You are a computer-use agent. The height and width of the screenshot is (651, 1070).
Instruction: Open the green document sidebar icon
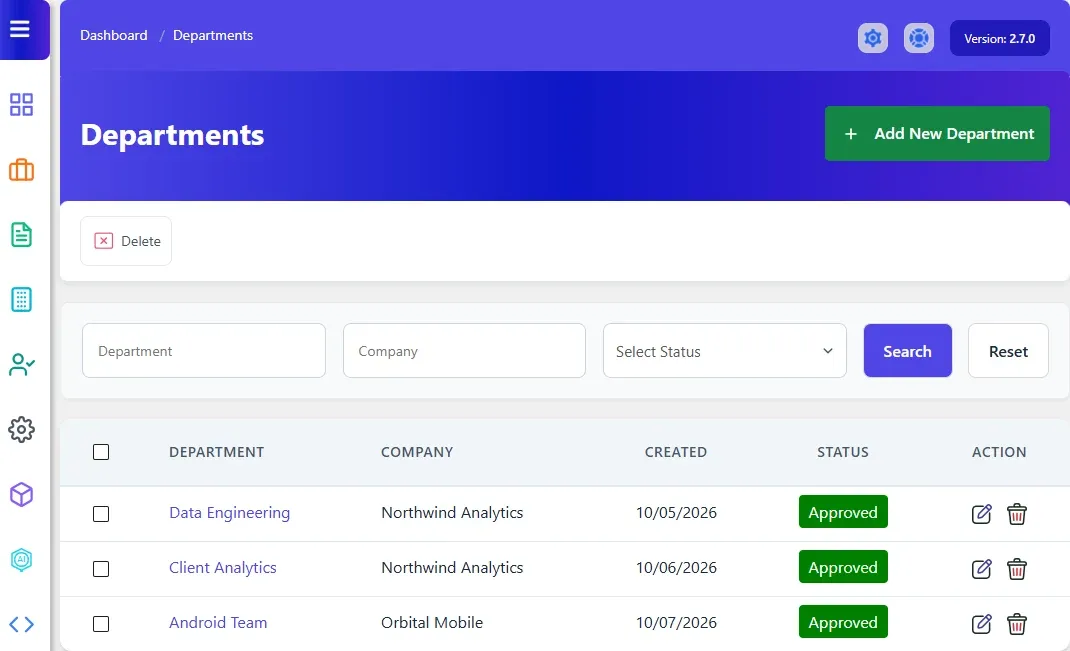click(x=21, y=235)
